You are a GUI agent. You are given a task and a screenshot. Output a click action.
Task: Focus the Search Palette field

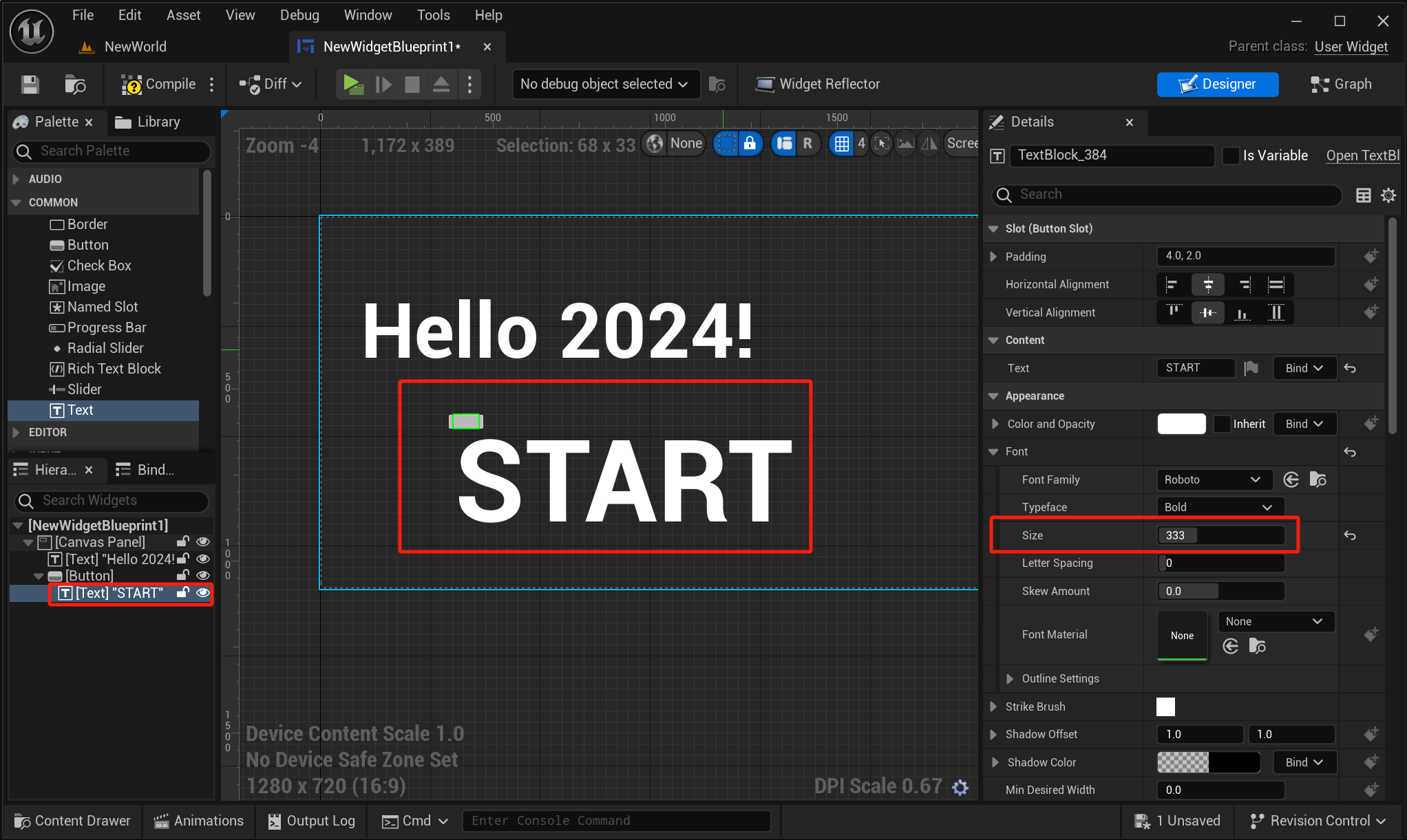(x=112, y=151)
